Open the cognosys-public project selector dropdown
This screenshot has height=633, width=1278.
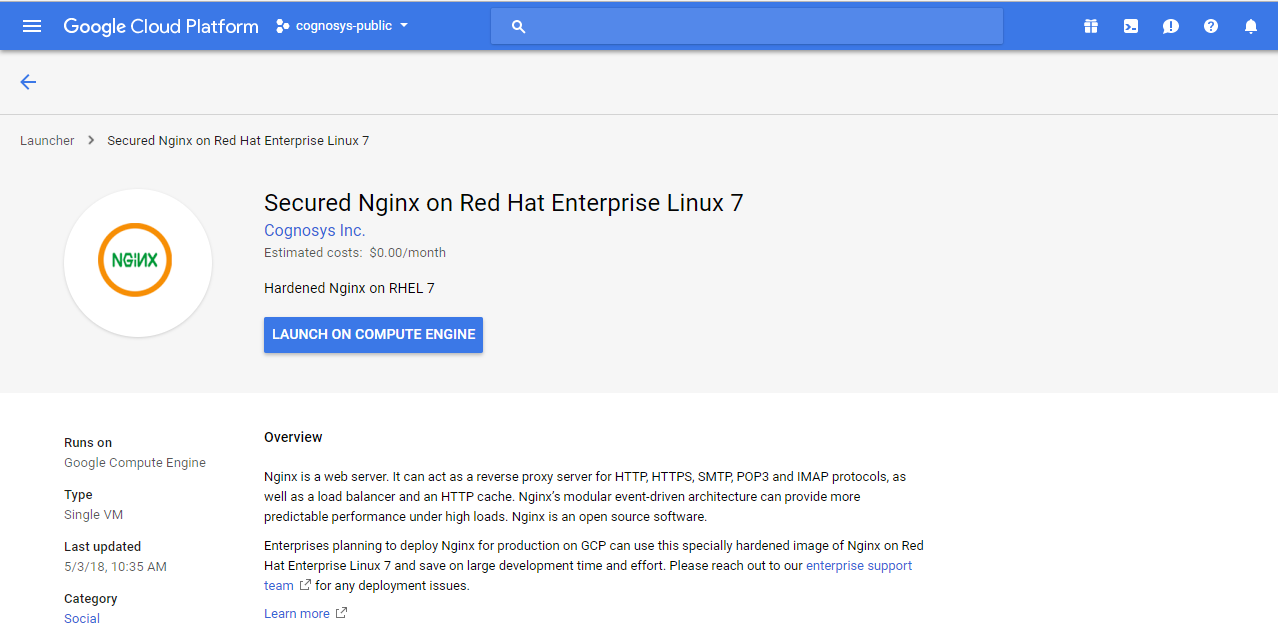(x=342, y=26)
